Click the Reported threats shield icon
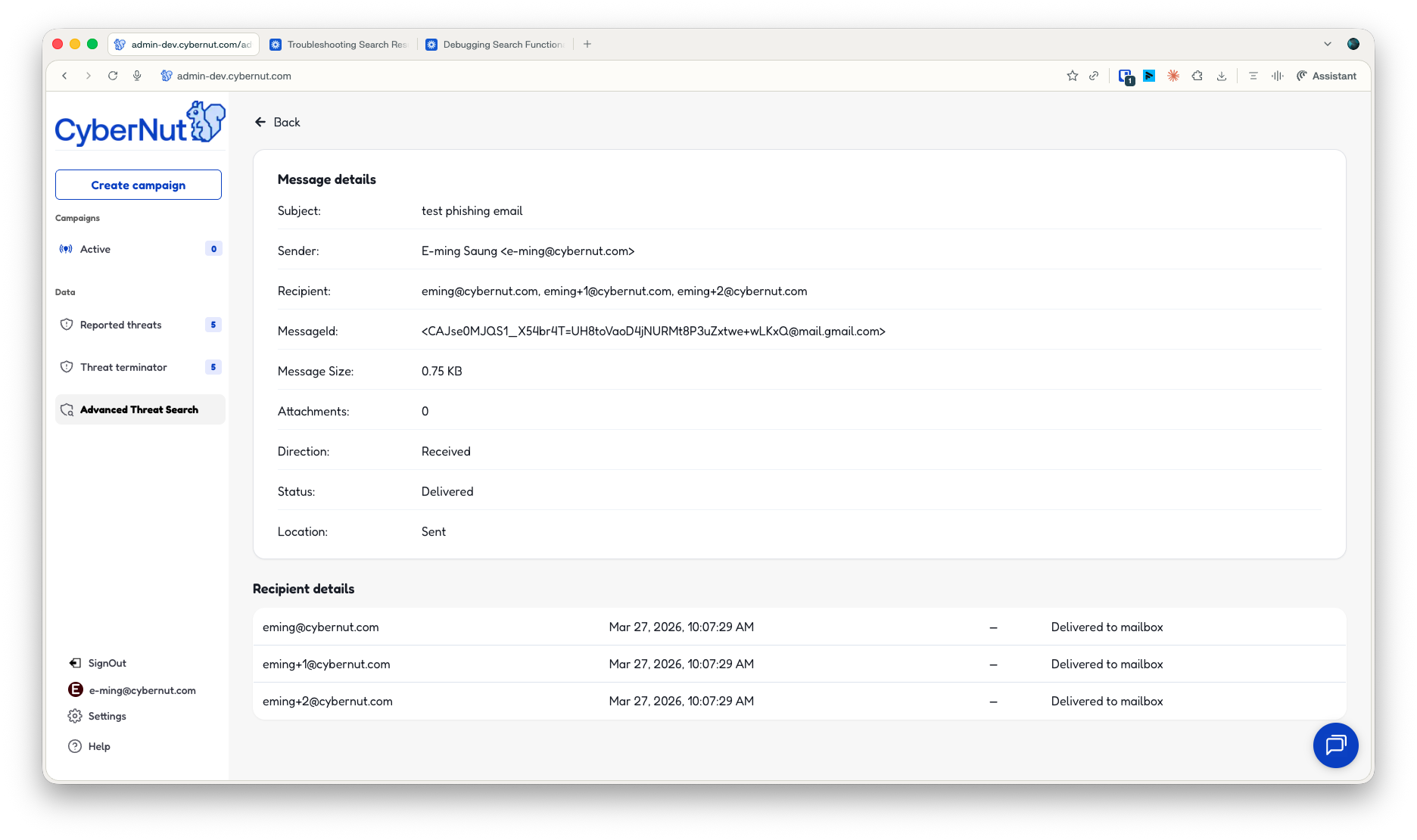The width and height of the screenshot is (1417, 840). [x=67, y=325]
